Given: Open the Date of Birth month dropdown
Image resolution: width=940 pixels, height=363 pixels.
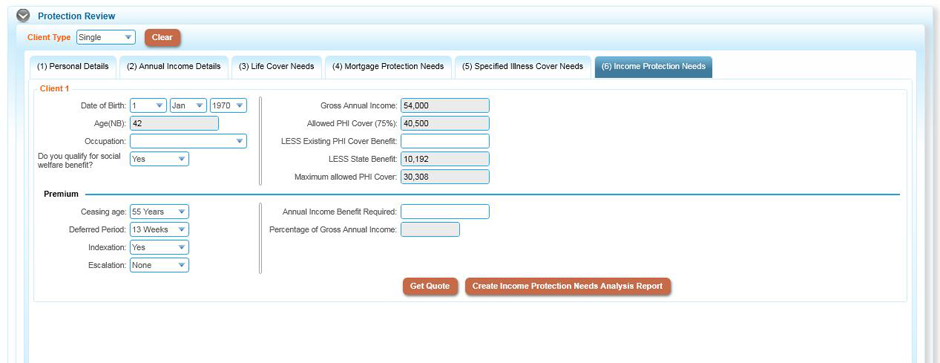Looking at the screenshot, I should [x=188, y=105].
